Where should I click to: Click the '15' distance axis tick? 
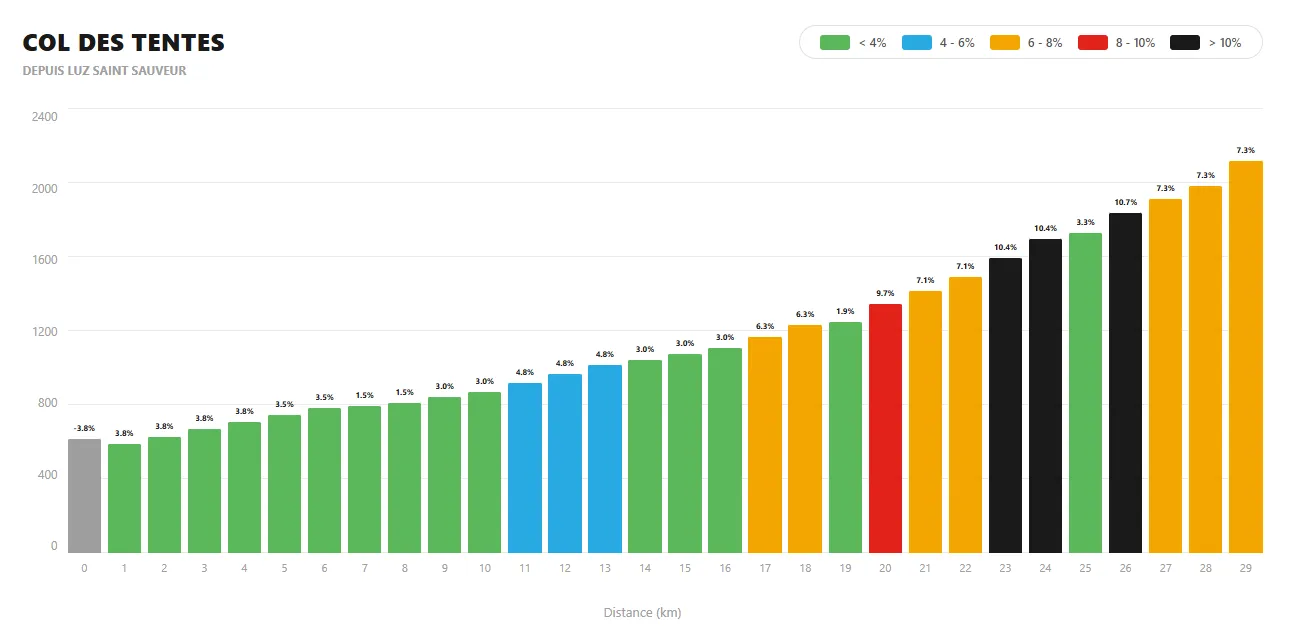point(685,568)
